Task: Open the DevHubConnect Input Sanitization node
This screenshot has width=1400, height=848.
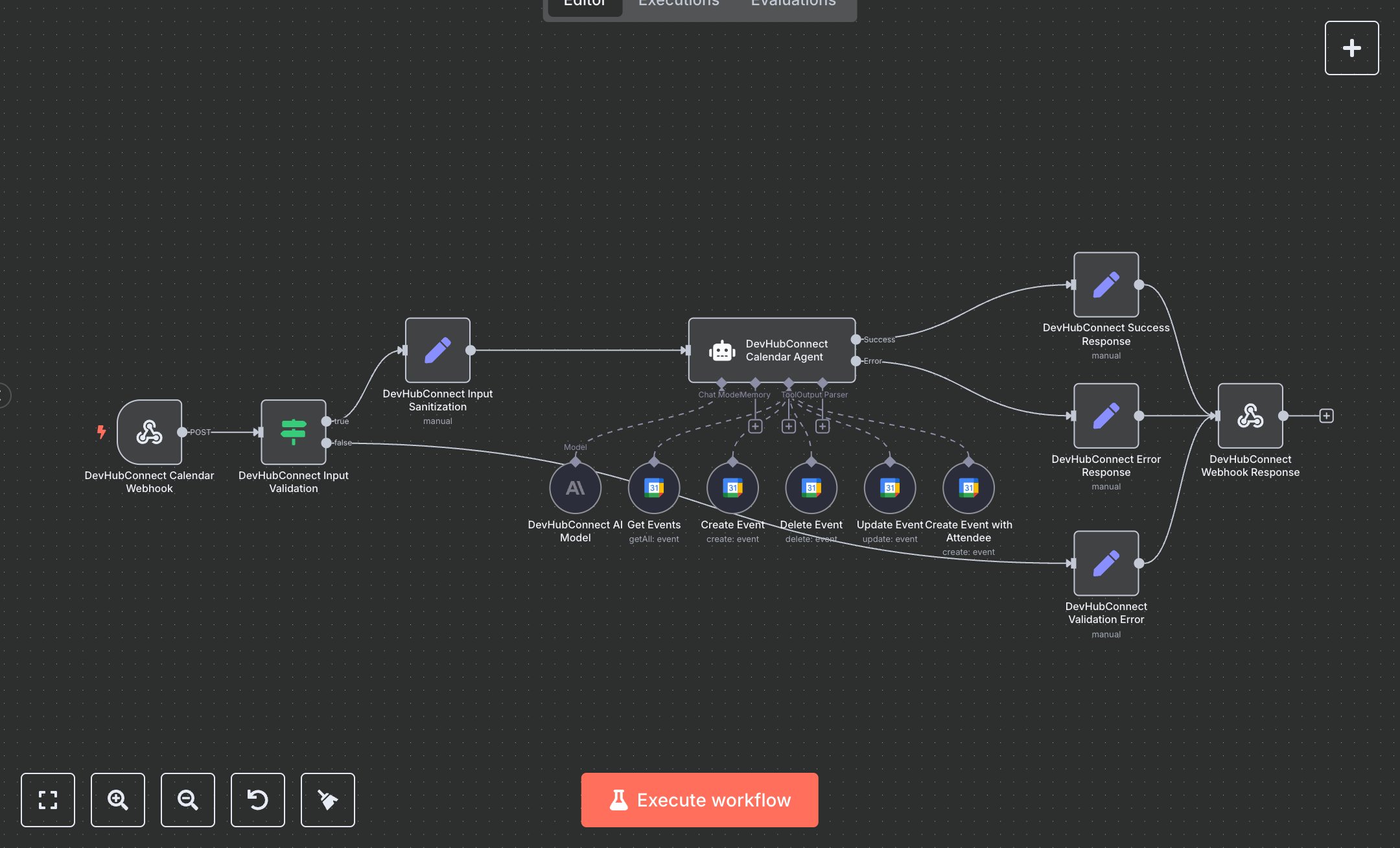Action: (437, 350)
